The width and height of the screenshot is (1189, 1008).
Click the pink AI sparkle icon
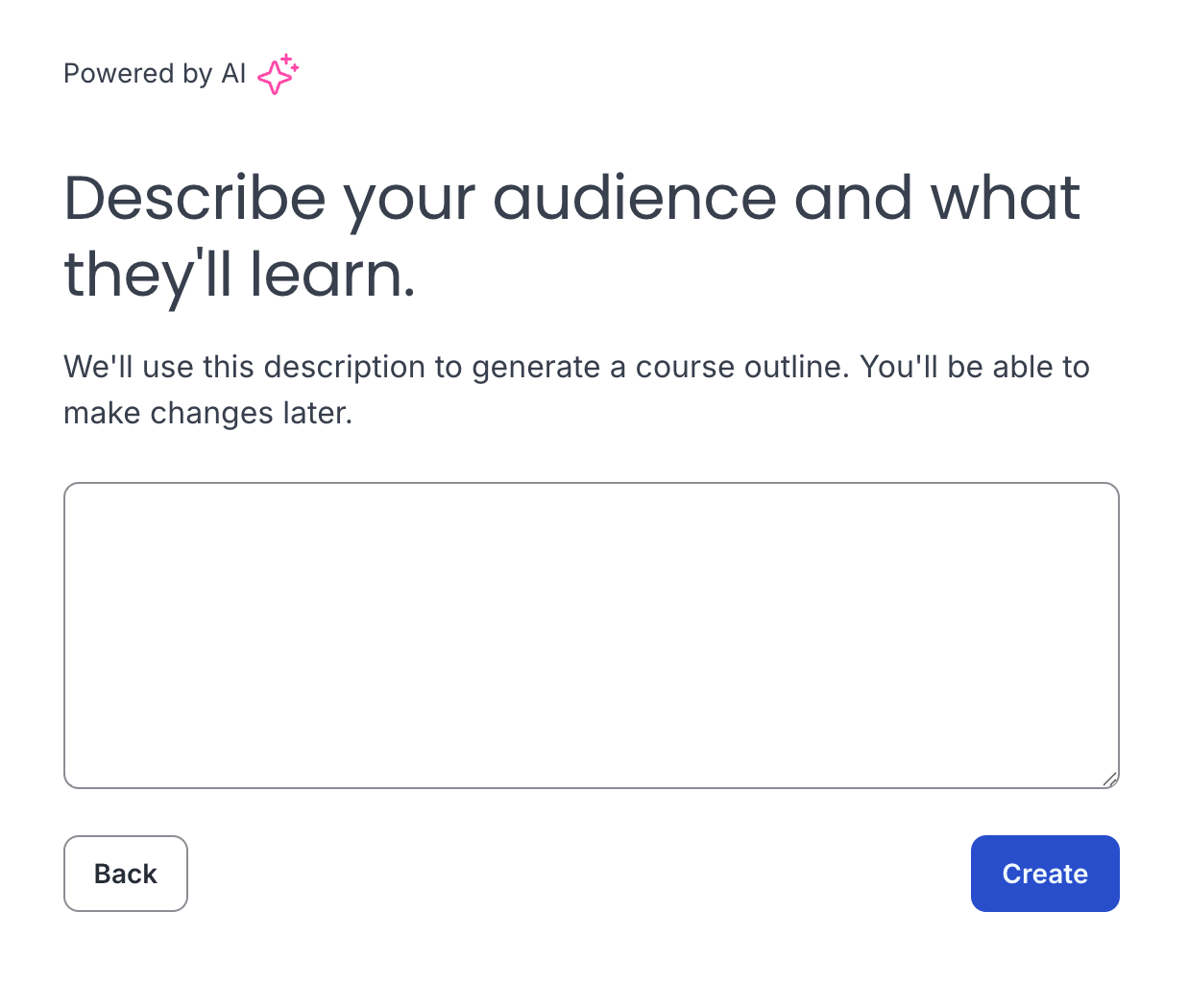tap(278, 75)
